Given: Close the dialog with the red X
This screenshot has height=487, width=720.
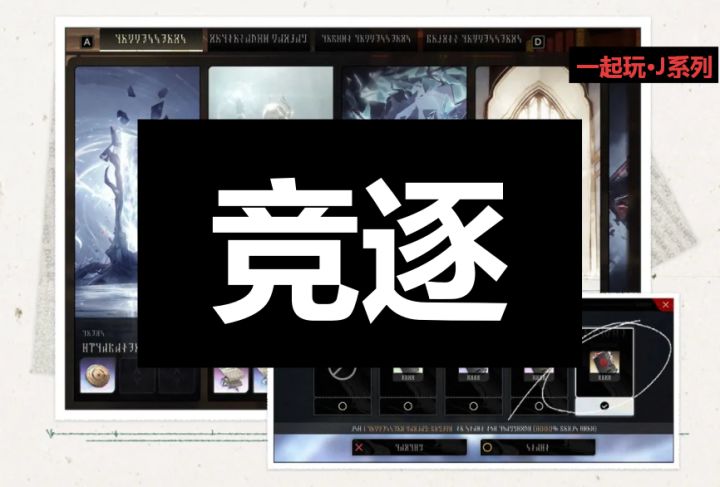Looking at the screenshot, I should (665, 305).
